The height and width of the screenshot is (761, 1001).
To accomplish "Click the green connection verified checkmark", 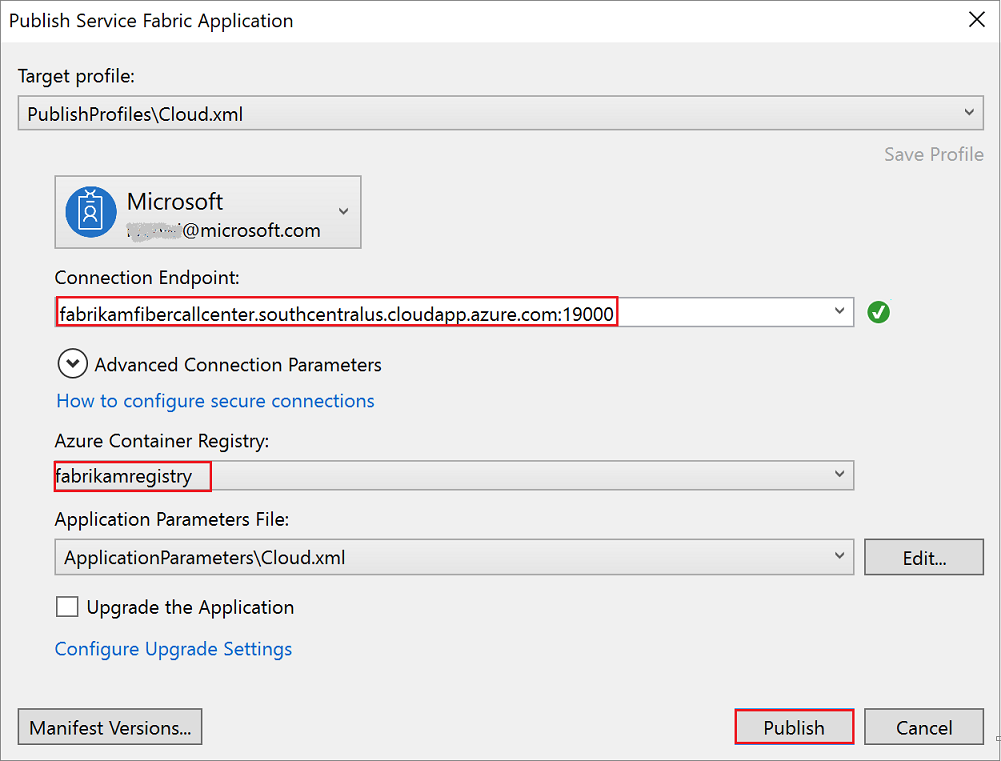I will click(x=879, y=313).
